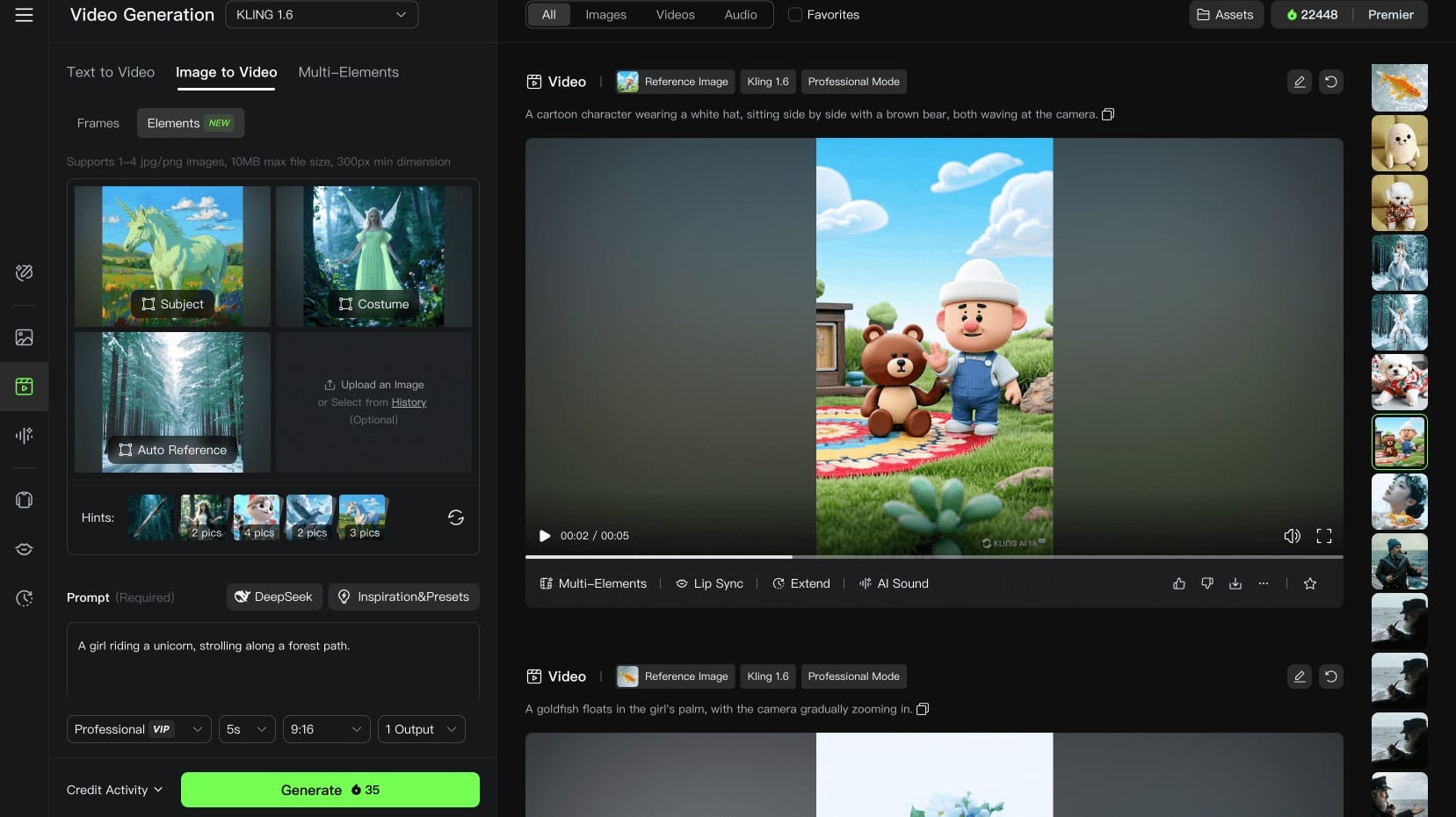Viewport: 1456px width, 817px height.
Task: Switch to the Text to Video tab
Action: tap(111, 72)
